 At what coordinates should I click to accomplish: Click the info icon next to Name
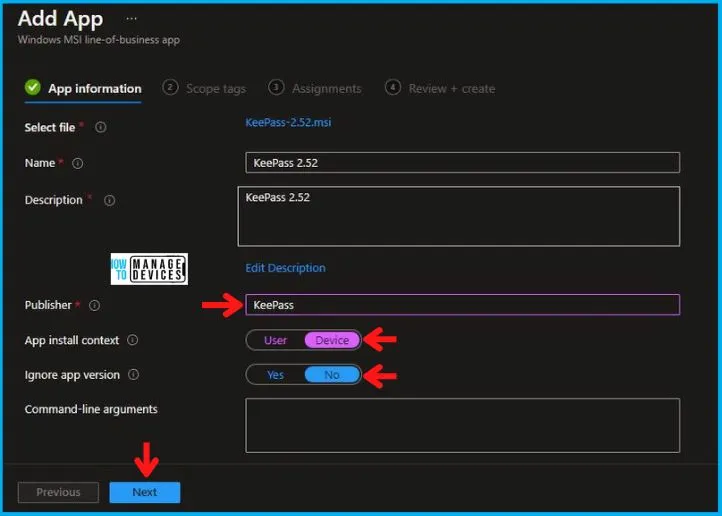[x=78, y=163]
